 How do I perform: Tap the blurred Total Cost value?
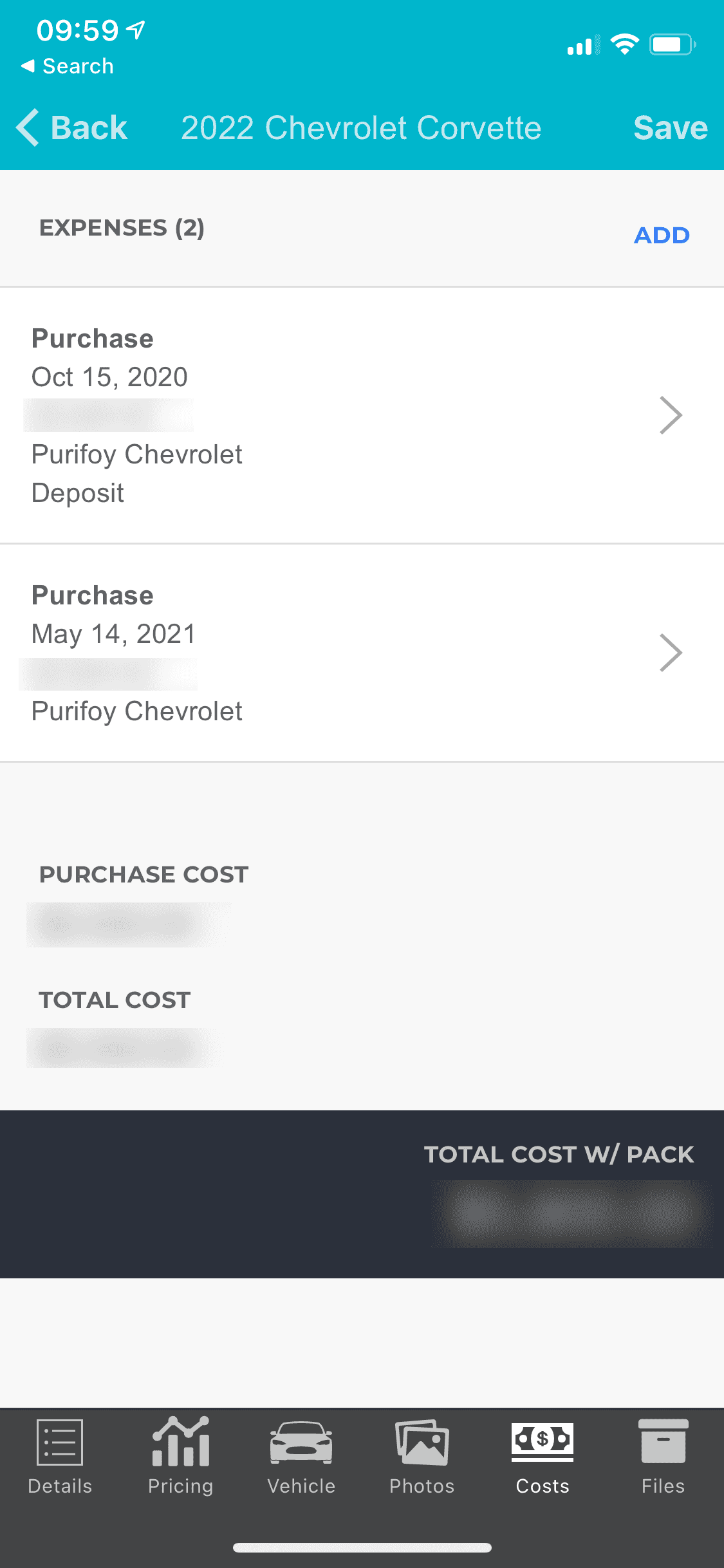click(x=122, y=1048)
